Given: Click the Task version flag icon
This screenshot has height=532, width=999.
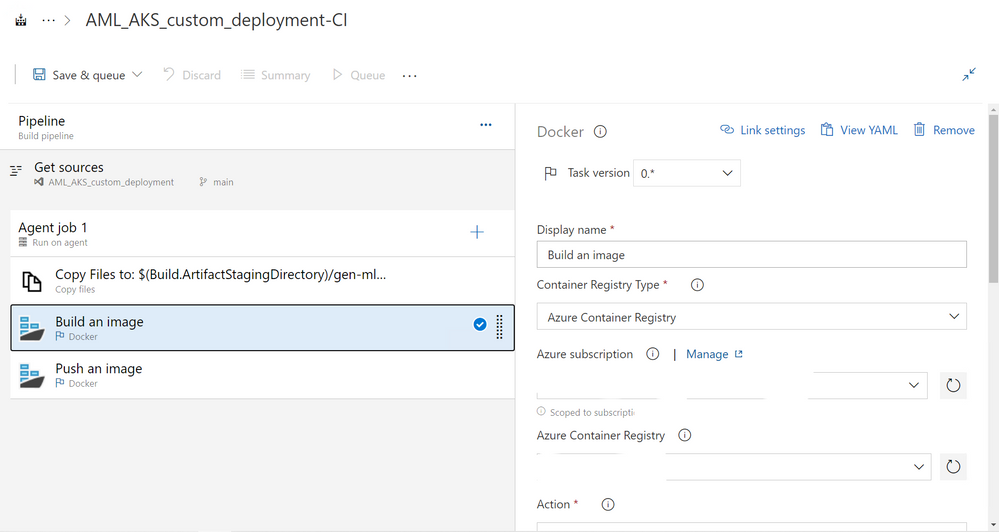Looking at the screenshot, I should pos(550,173).
